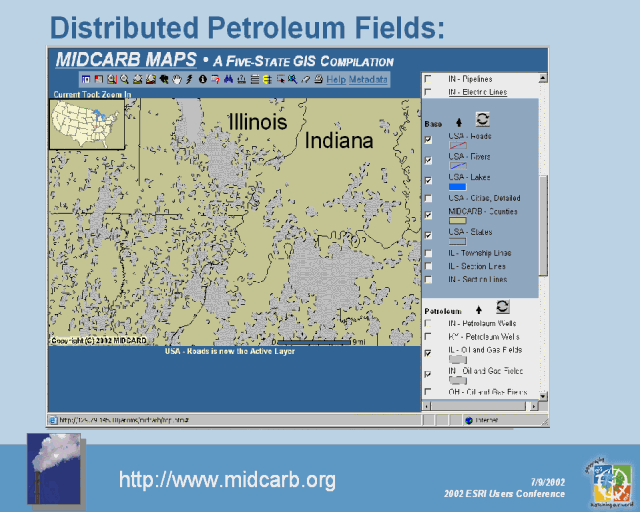Click the ESRI conference logo
The height and width of the screenshot is (512, 640).
coord(610,482)
